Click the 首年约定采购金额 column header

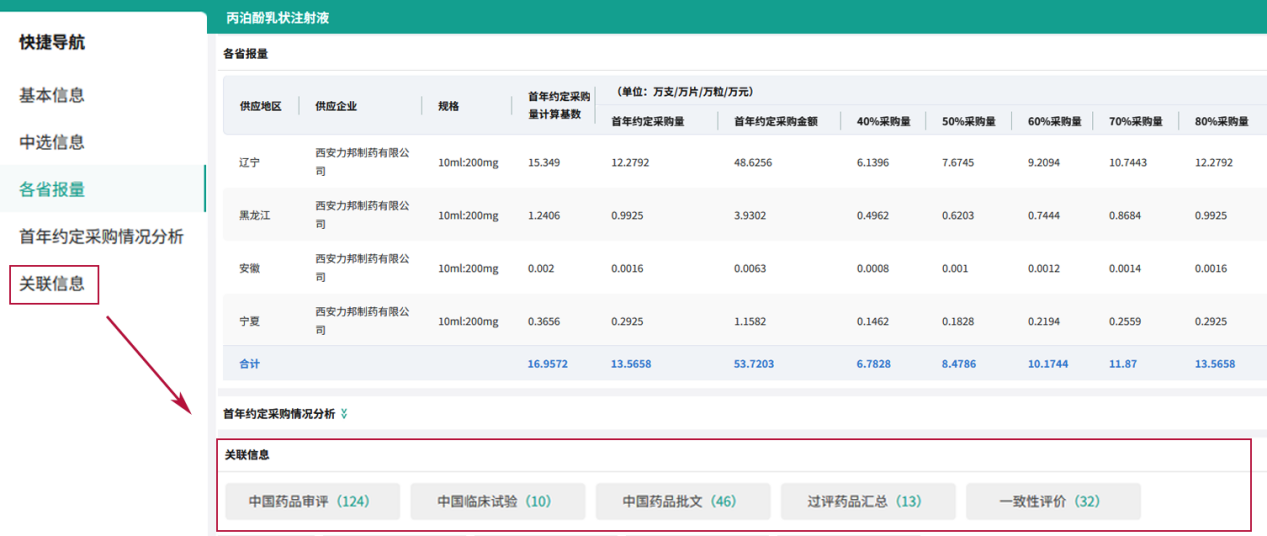click(776, 122)
